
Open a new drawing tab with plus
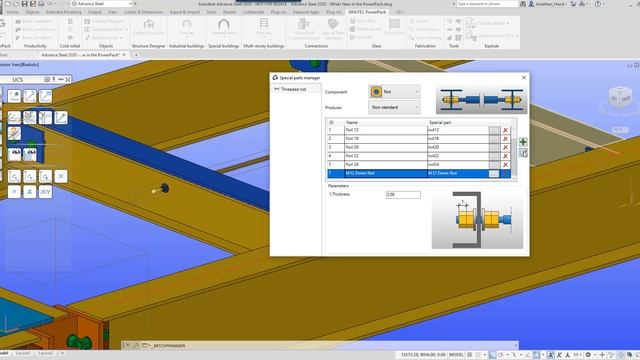click(x=136, y=55)
